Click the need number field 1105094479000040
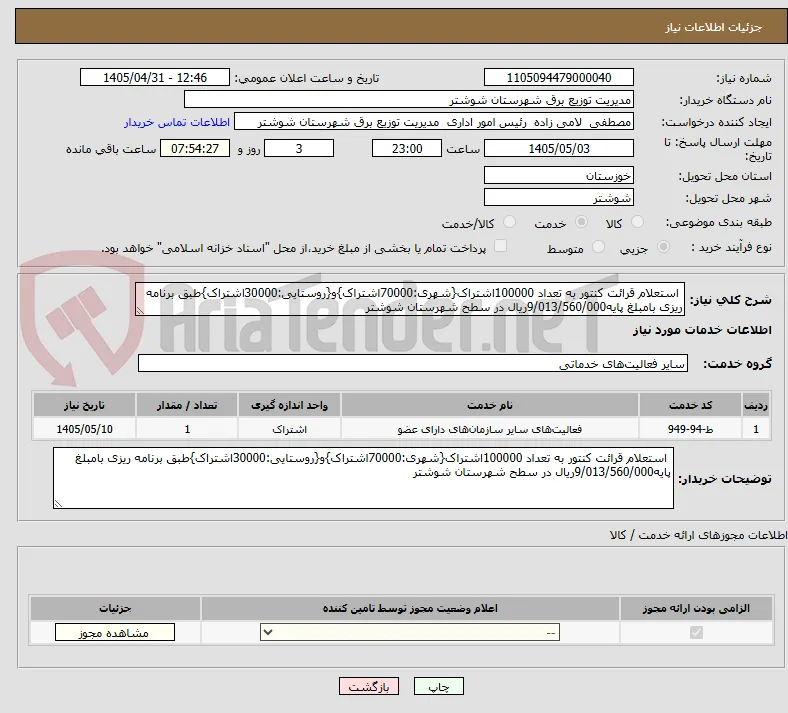The height and width of the screenshot is (713, 788). coord(558,77)
